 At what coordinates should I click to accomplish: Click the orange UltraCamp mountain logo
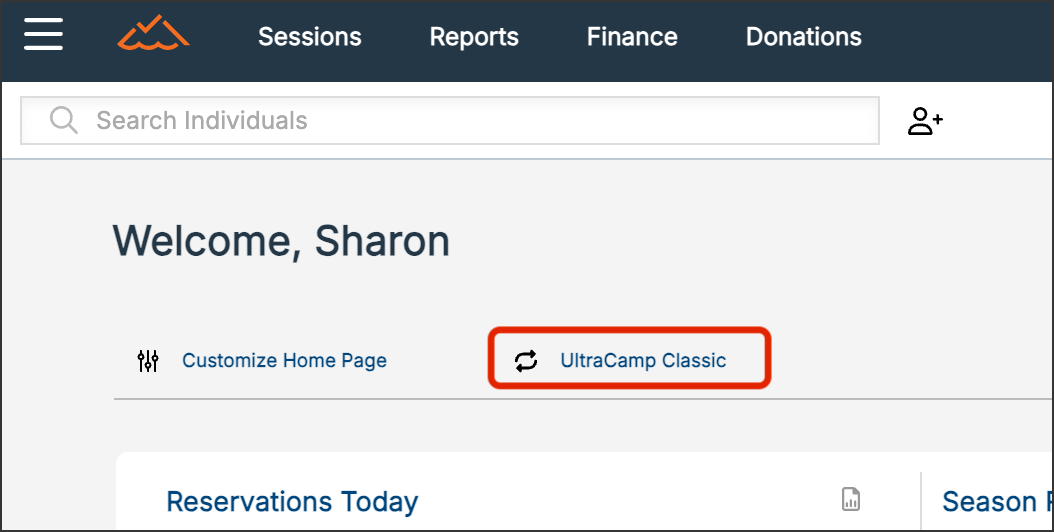click(x=153, y=35)
